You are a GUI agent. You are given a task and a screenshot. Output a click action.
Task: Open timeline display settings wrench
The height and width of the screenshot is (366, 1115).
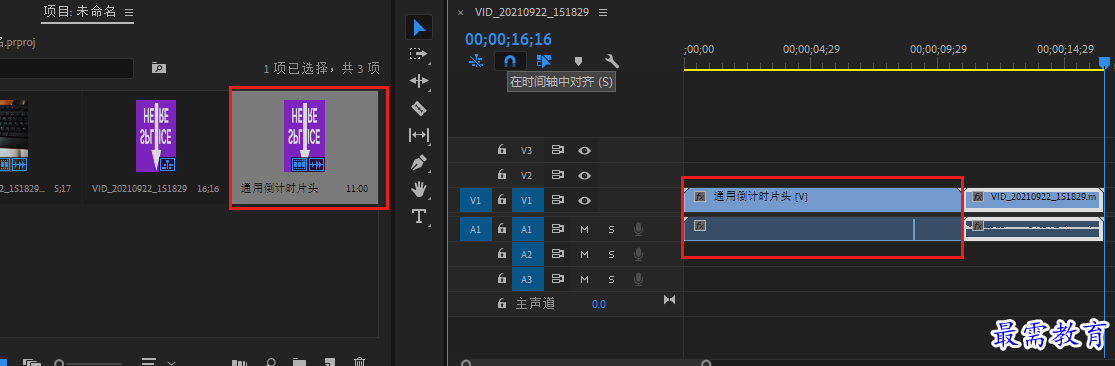[612, 61]
